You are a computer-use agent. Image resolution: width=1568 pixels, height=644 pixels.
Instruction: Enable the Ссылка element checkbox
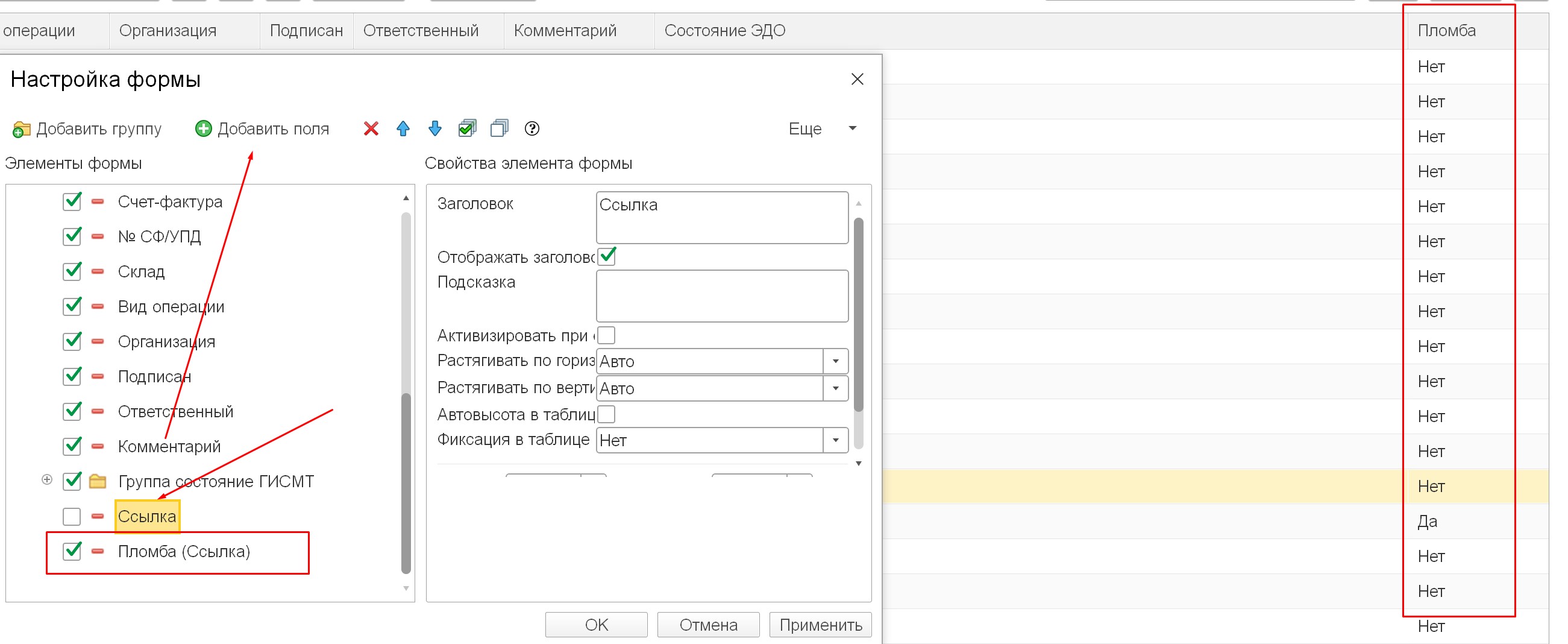pos(72,517)
